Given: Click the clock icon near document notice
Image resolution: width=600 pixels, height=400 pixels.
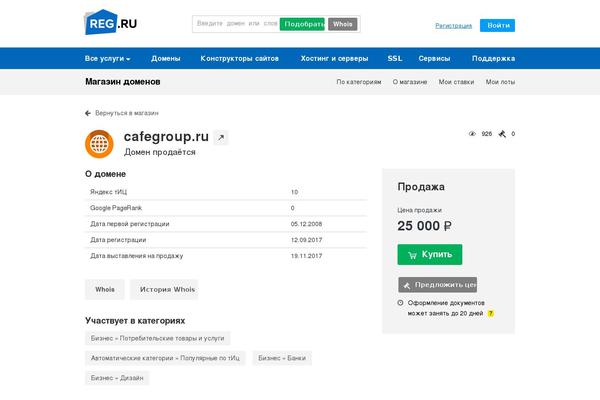Looking at the screenshot, I should 400,303.
